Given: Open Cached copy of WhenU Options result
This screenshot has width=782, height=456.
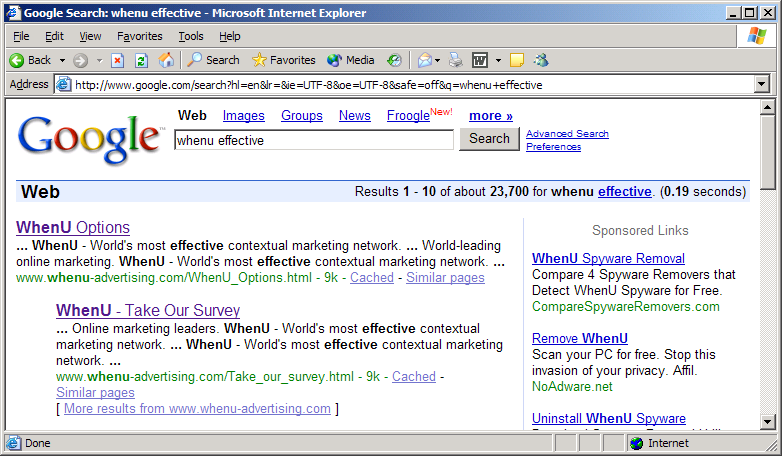Looking at the screenshot, I should click(x=372, y=277).
